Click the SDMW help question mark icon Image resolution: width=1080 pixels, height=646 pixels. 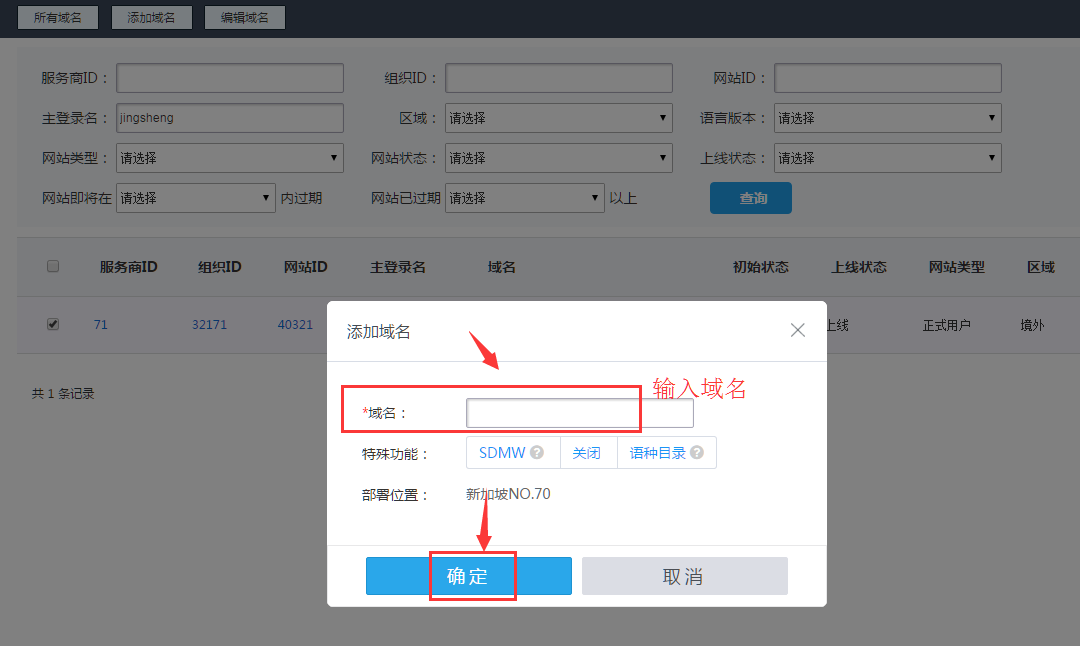[x=537, y=452]
